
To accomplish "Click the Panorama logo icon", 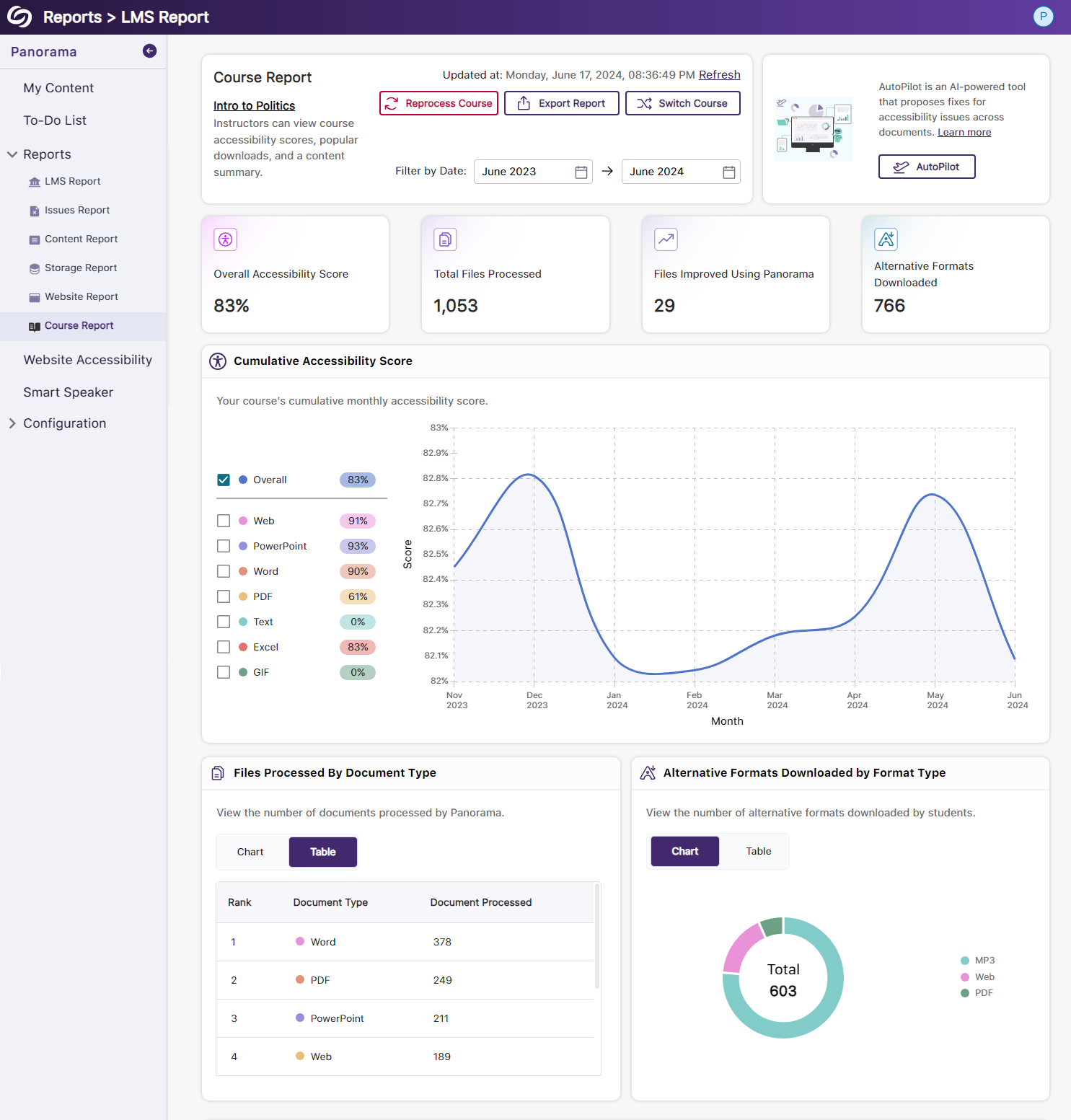I will [x=19, y=17].
